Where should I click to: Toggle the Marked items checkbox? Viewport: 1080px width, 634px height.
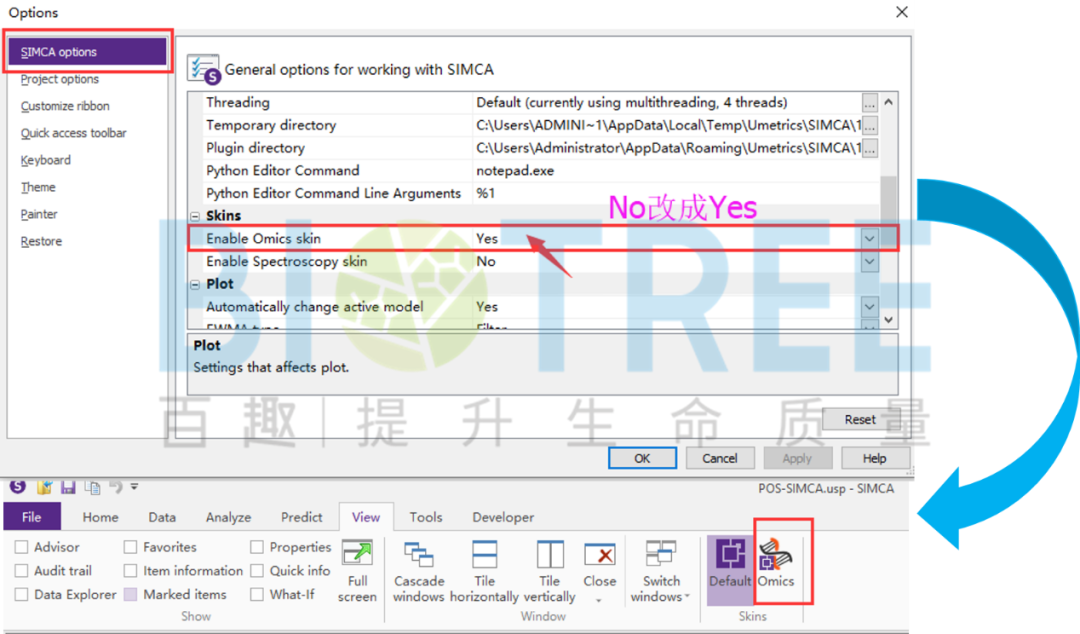tap(131, 594)
